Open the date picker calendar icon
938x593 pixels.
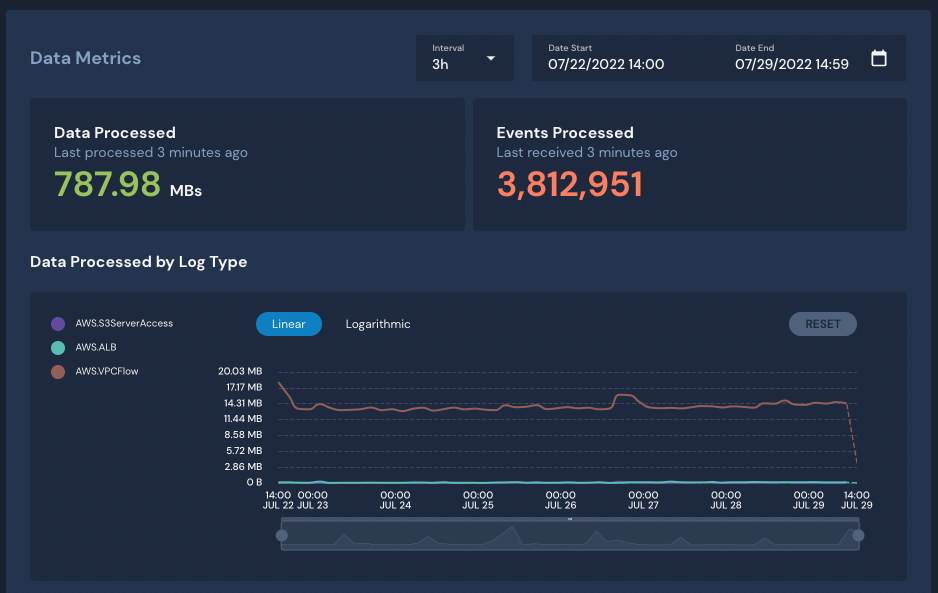click(879, 58)
